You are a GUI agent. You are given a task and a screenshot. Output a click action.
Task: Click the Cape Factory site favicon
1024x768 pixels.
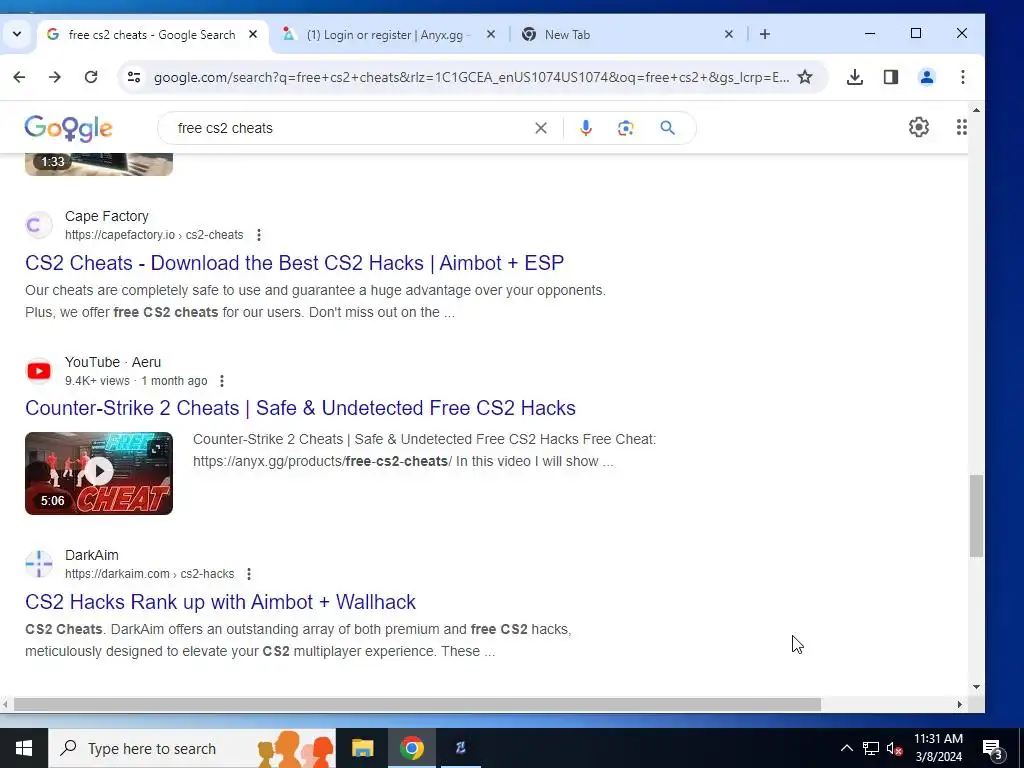pyautogui.click(x=39, y=225)
